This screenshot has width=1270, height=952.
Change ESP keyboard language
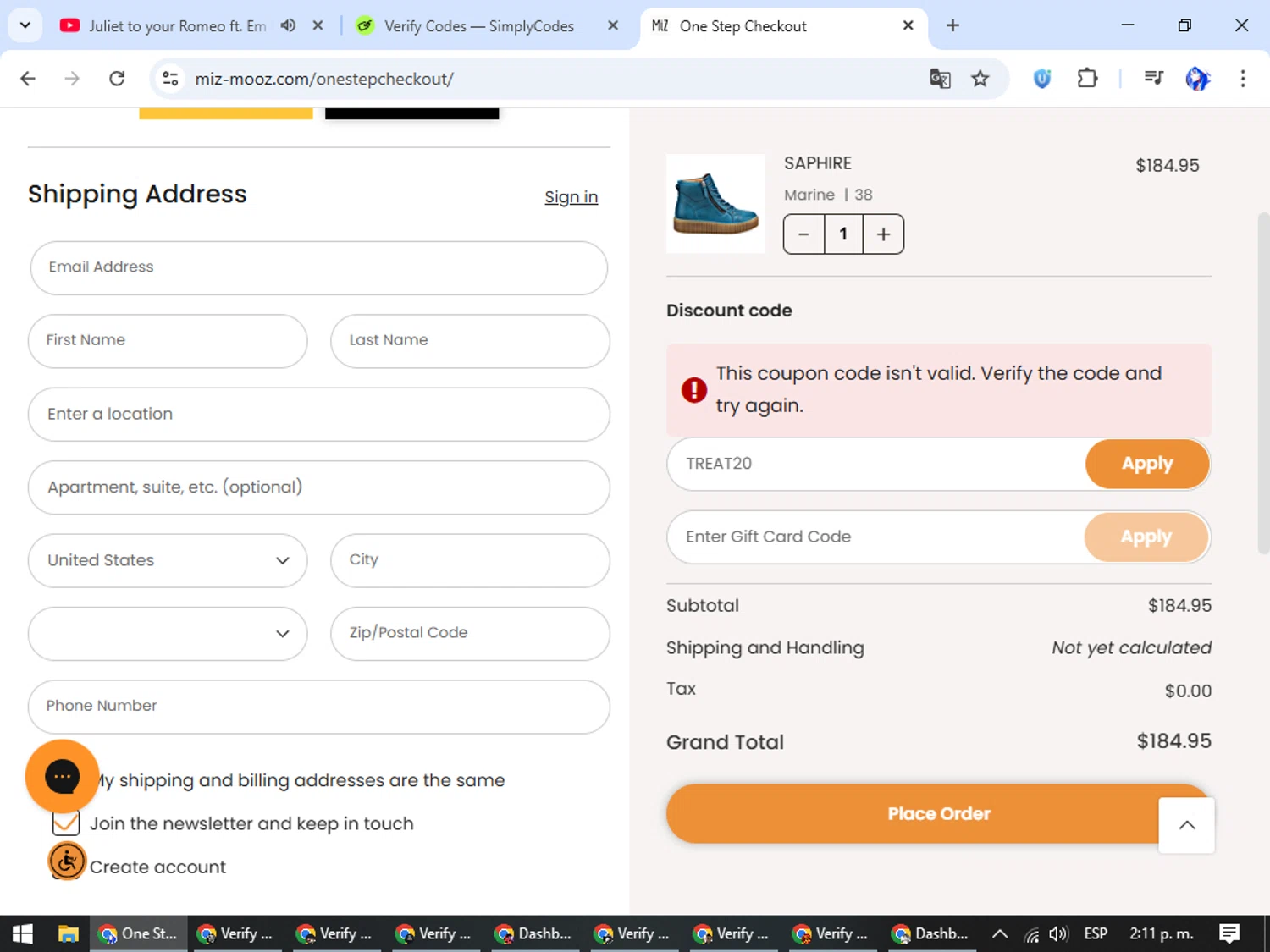1096,933
